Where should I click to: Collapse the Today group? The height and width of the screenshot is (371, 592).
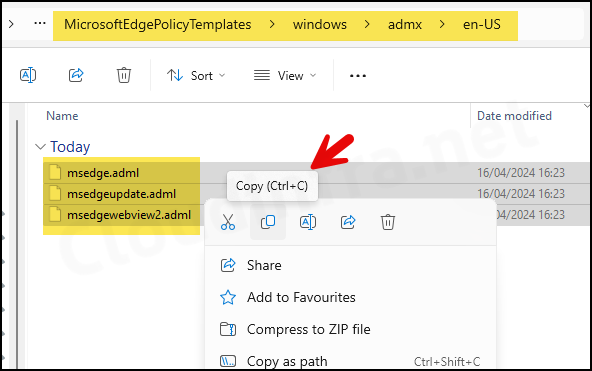pyautogui.click(x=40, y=146)
